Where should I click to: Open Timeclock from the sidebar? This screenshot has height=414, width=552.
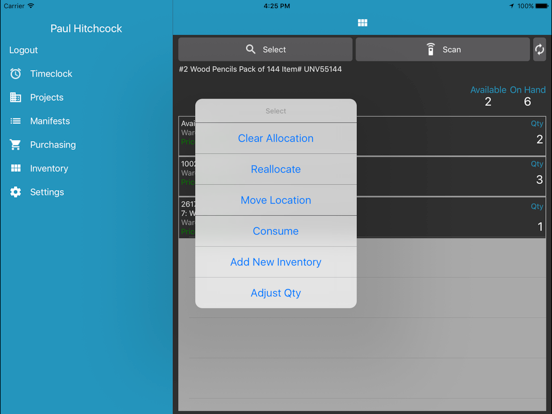point(51,74)
